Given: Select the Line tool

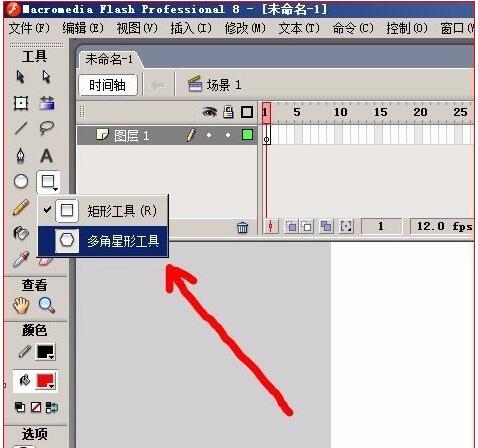Looking at the screenshot, I should tap(21, 128).
